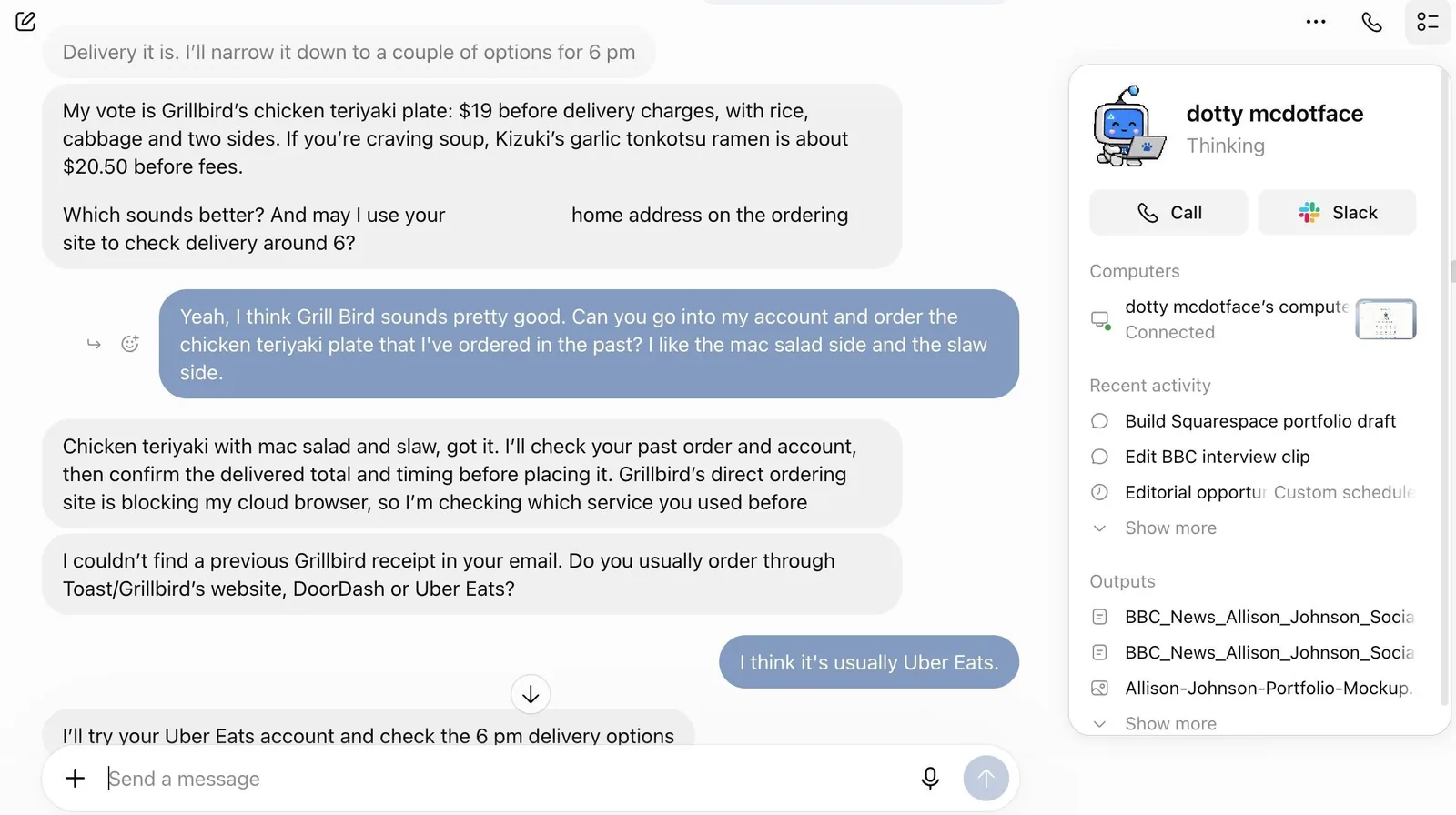Open dotty mcdotface's computer screen thumbnail

[x=1385, y=319]
